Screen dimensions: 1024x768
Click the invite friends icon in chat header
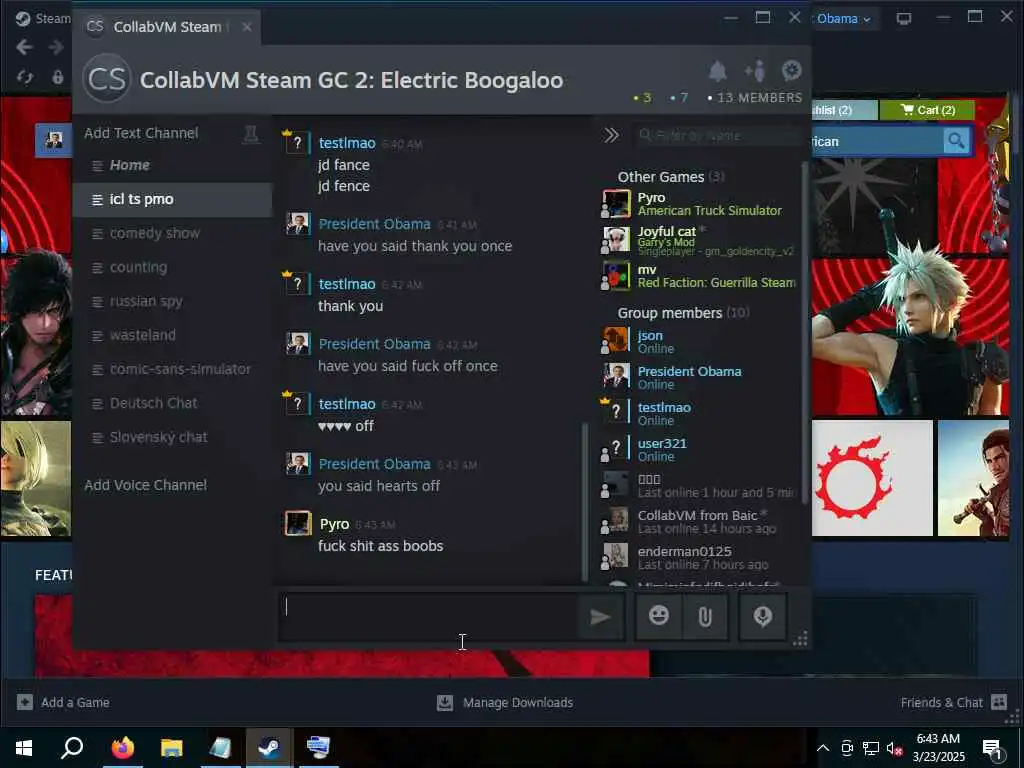point(755,71)
